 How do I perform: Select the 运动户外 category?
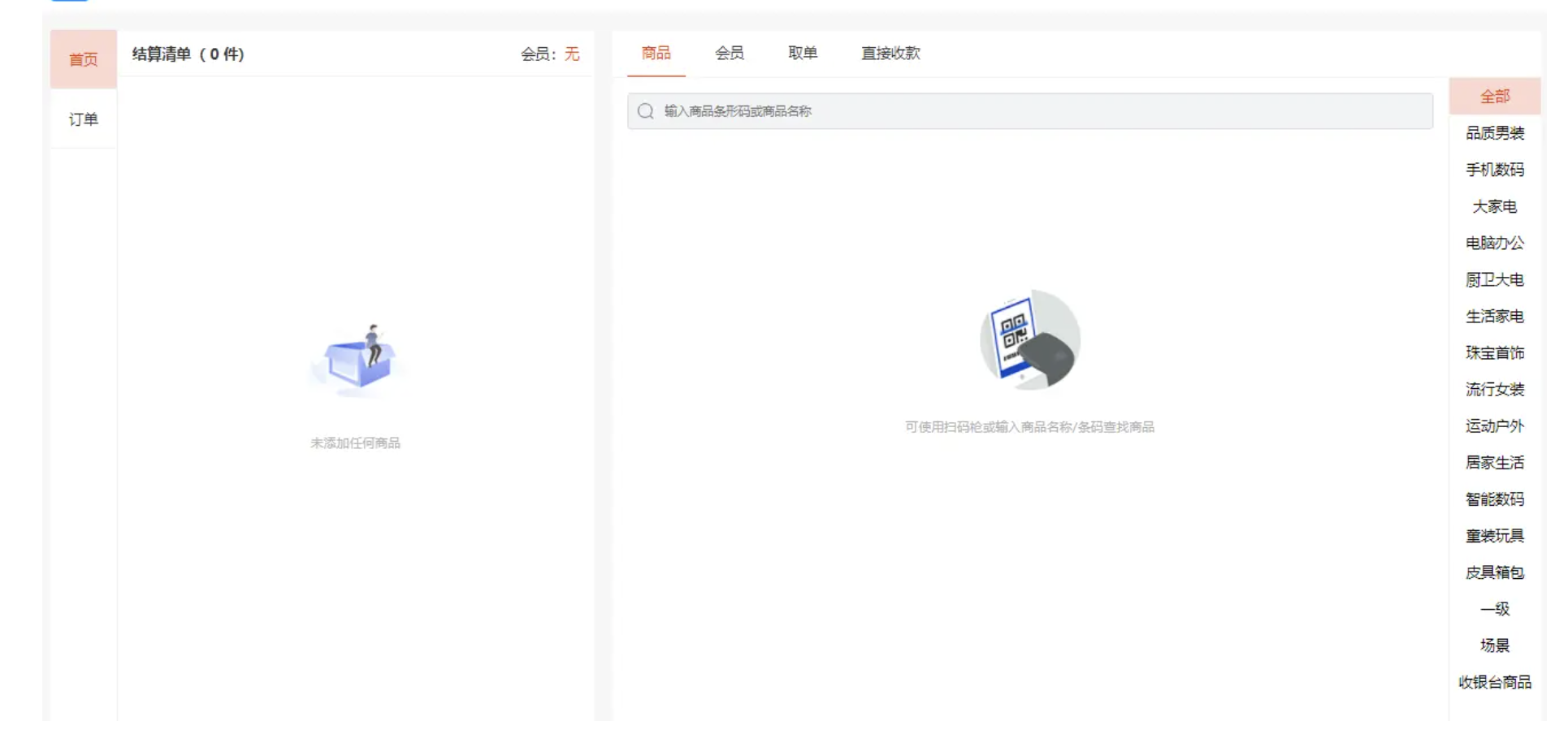point(1495,425)
